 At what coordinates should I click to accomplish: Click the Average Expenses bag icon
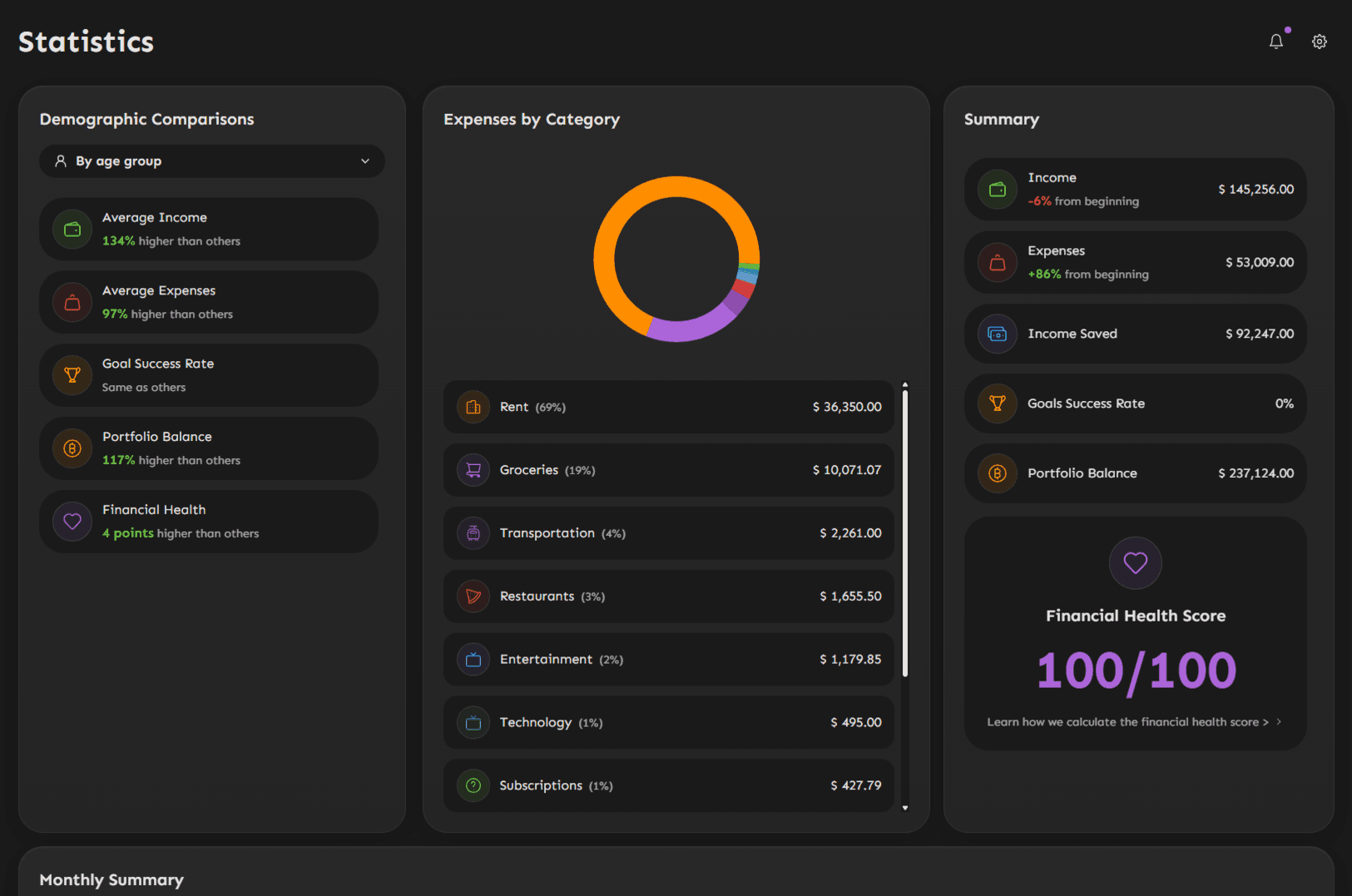pyautogui.click(x=72, y=303)
